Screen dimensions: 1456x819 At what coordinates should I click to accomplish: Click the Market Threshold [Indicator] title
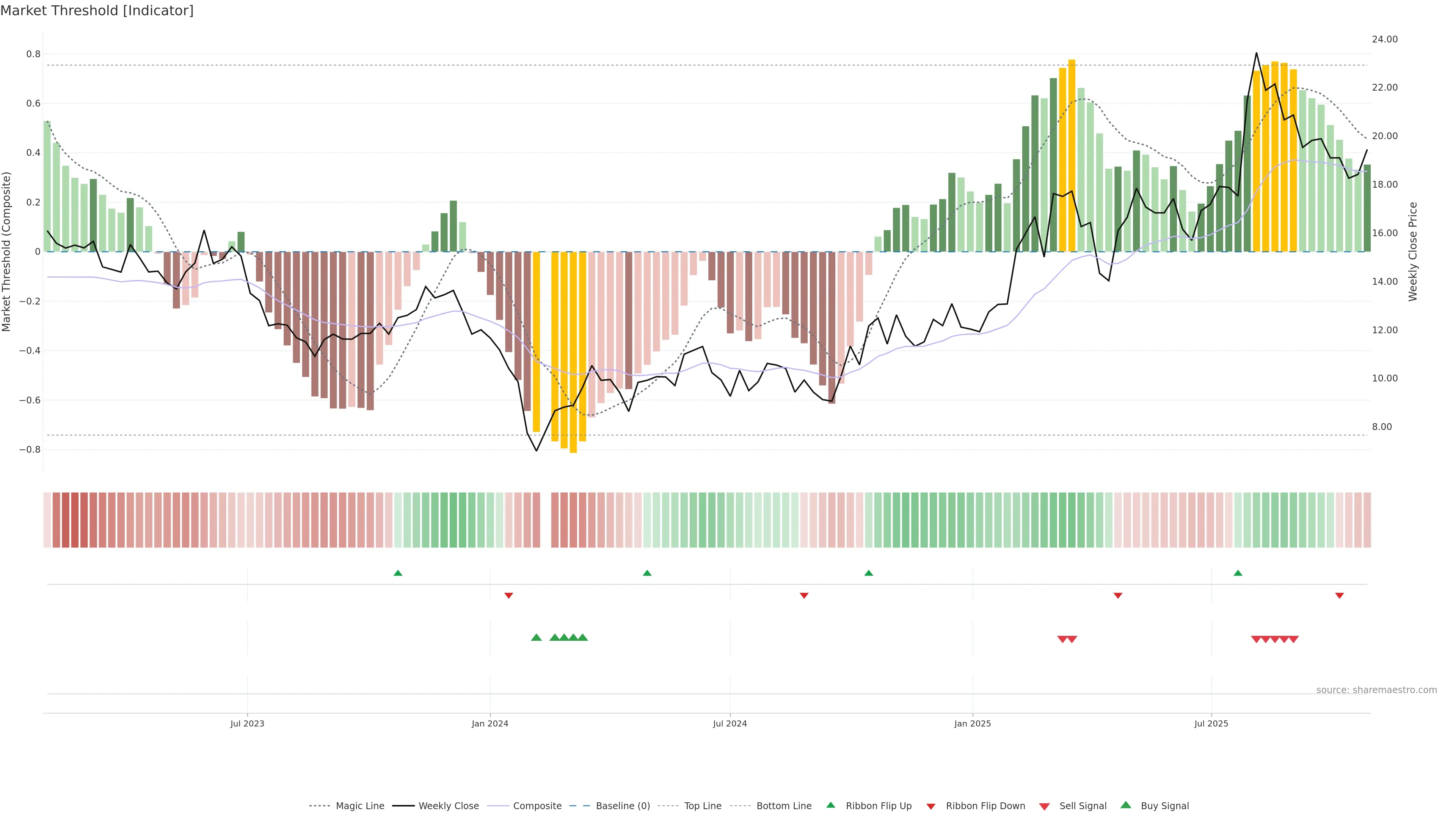point(97,11)
